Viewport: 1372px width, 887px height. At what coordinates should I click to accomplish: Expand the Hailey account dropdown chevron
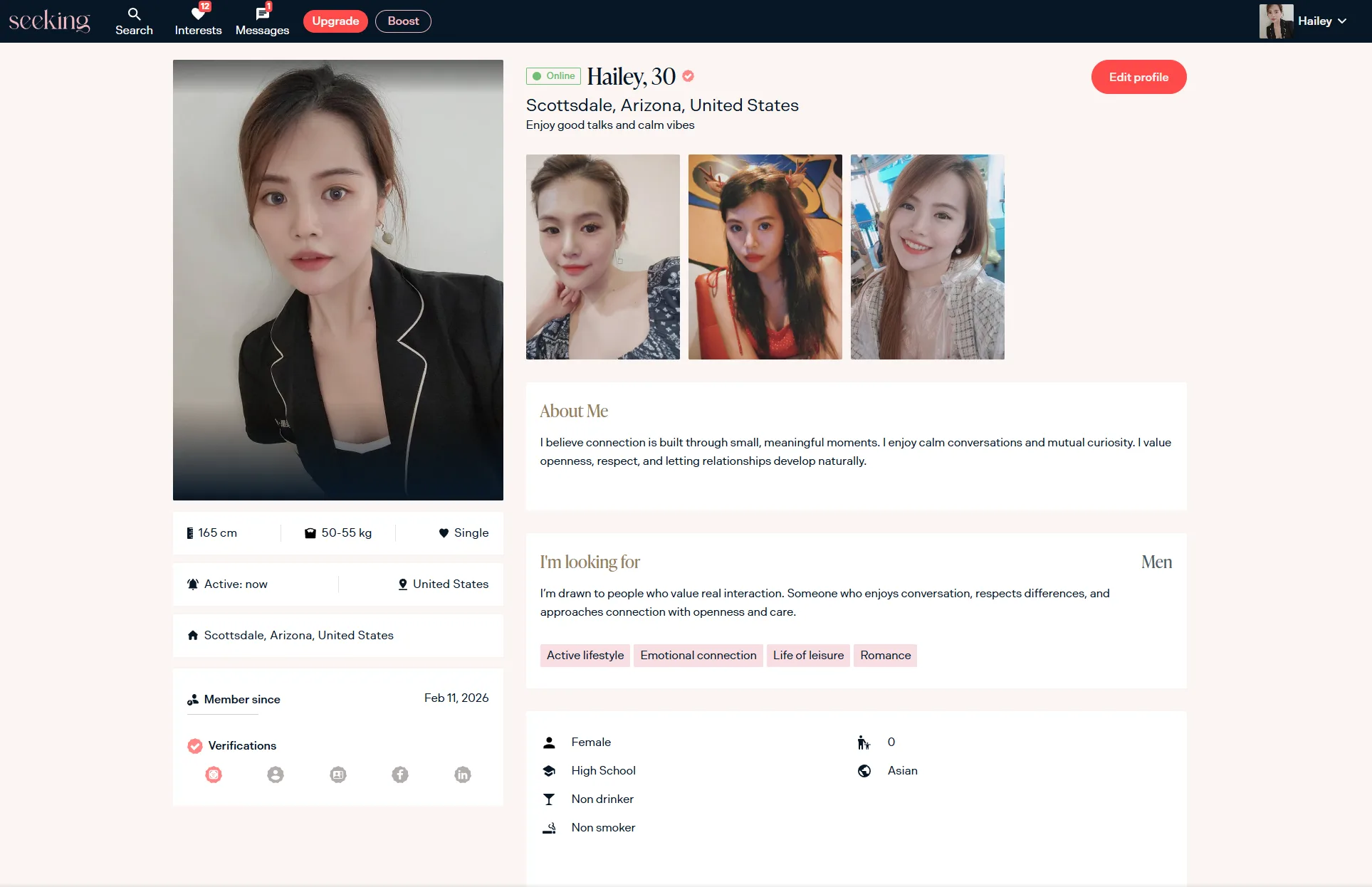[x=1342, y=21]
